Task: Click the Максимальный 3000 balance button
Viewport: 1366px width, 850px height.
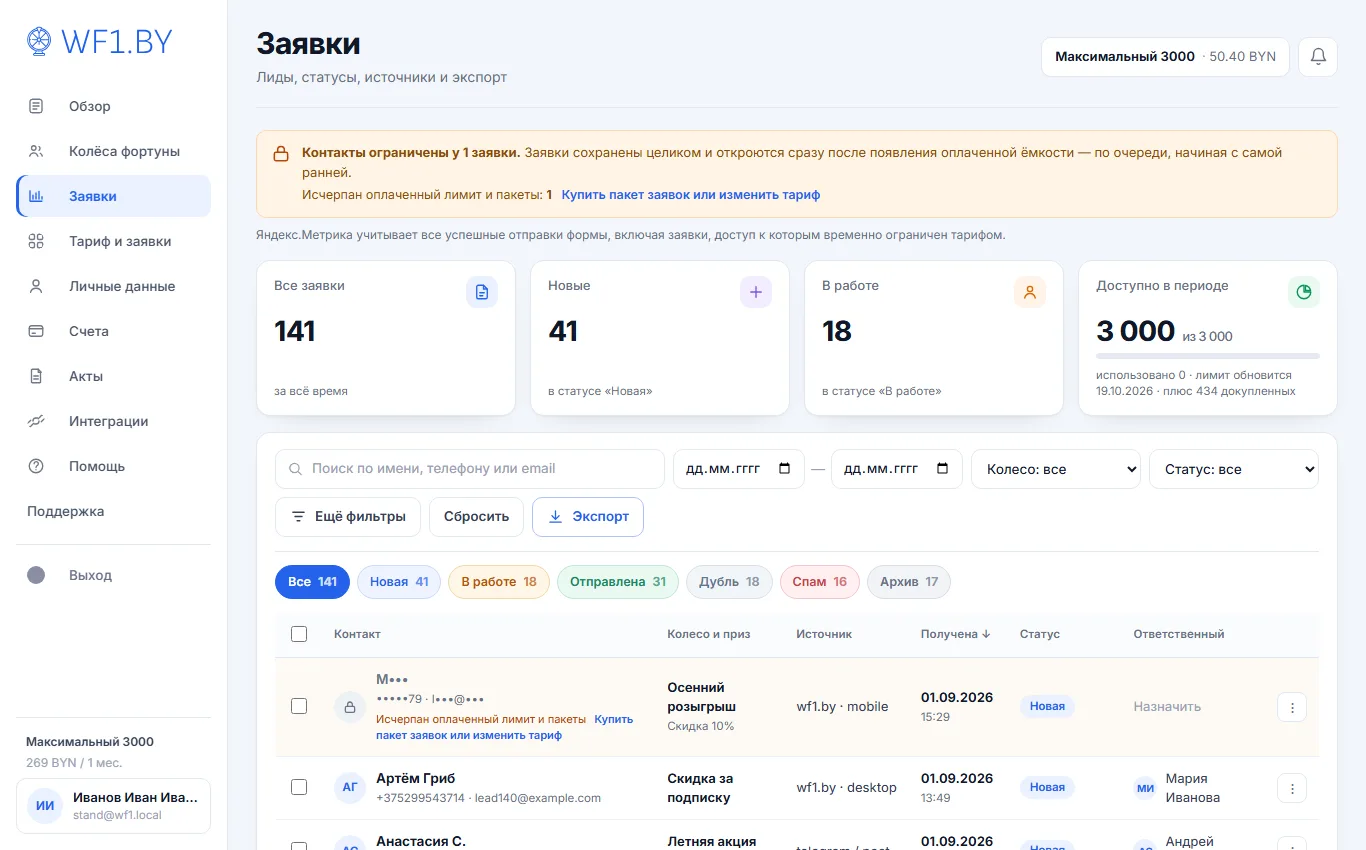Action: tap(1166, 57)
